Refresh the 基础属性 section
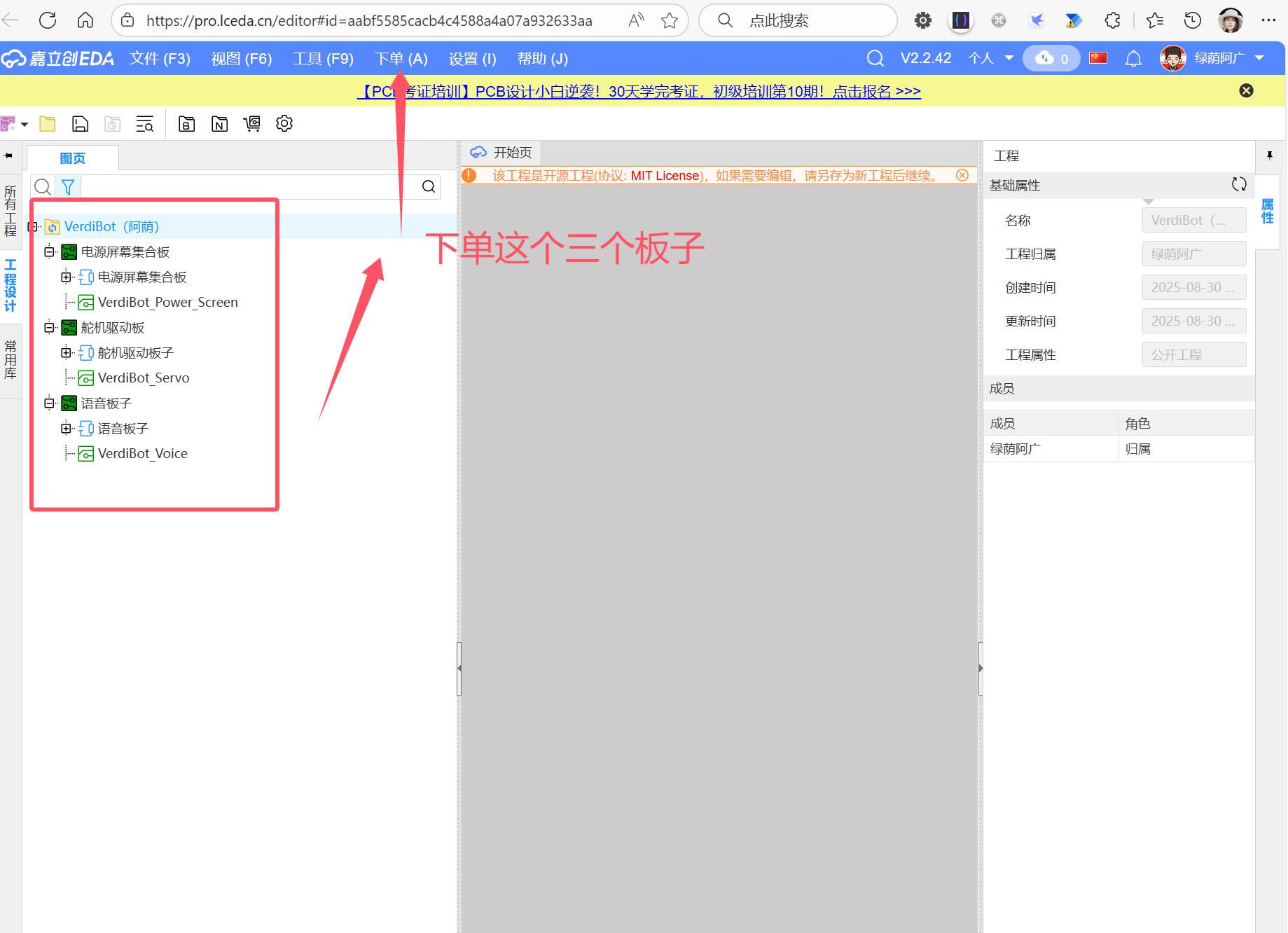 point(1238,184)
